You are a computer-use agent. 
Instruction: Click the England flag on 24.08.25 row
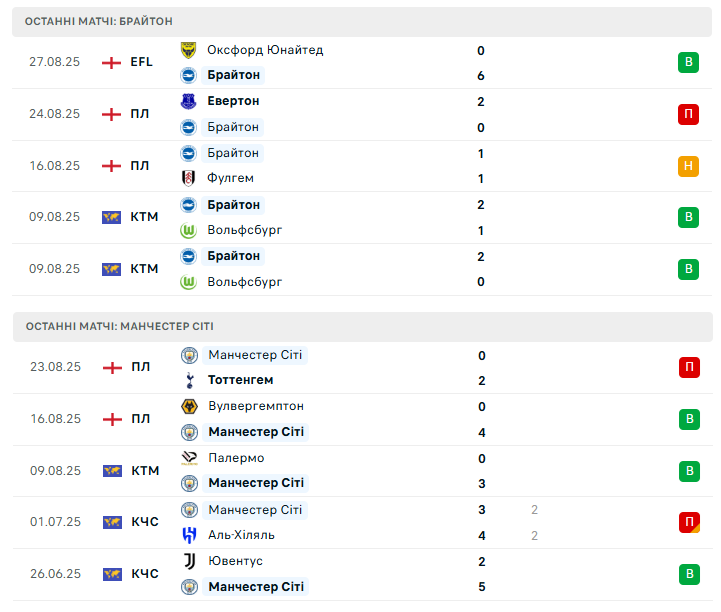pyautogui.click(x=111, y=114)
